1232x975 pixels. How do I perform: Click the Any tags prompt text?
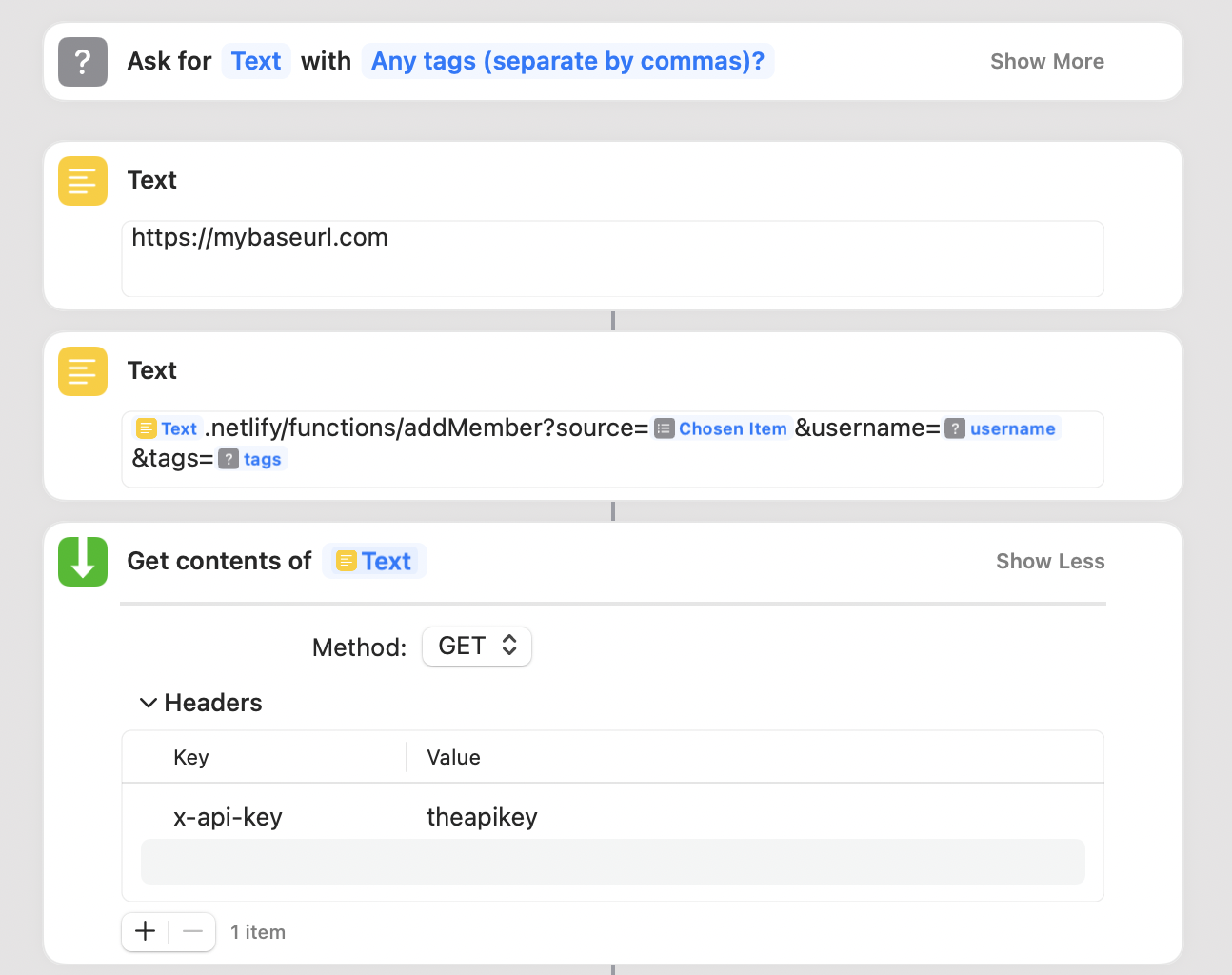point(568,61)
